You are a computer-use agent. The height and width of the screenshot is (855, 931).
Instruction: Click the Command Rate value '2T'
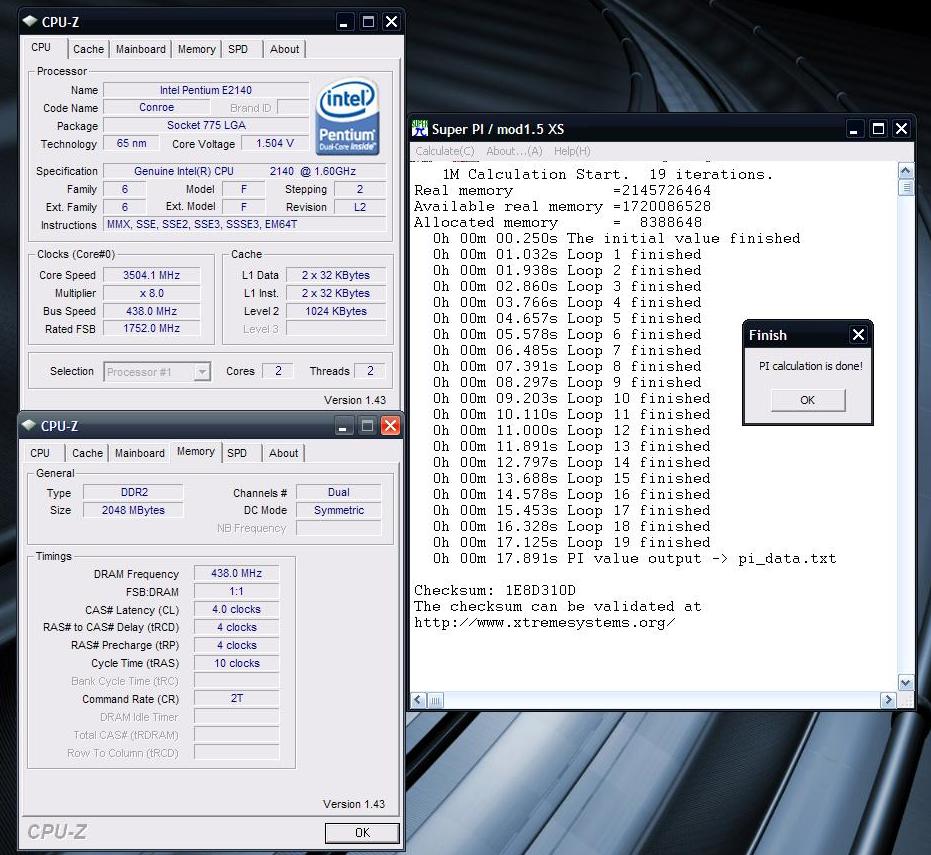point(236,698)
